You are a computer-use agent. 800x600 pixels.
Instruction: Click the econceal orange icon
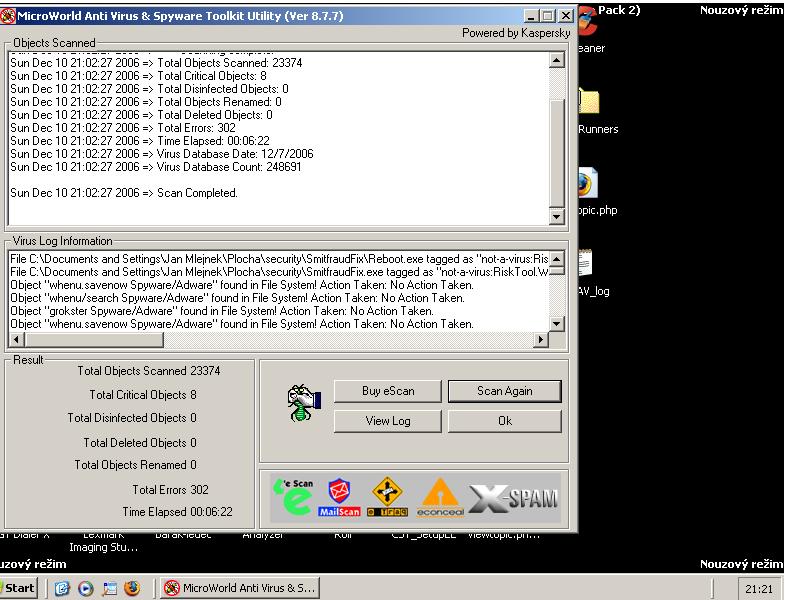[440, 497]
